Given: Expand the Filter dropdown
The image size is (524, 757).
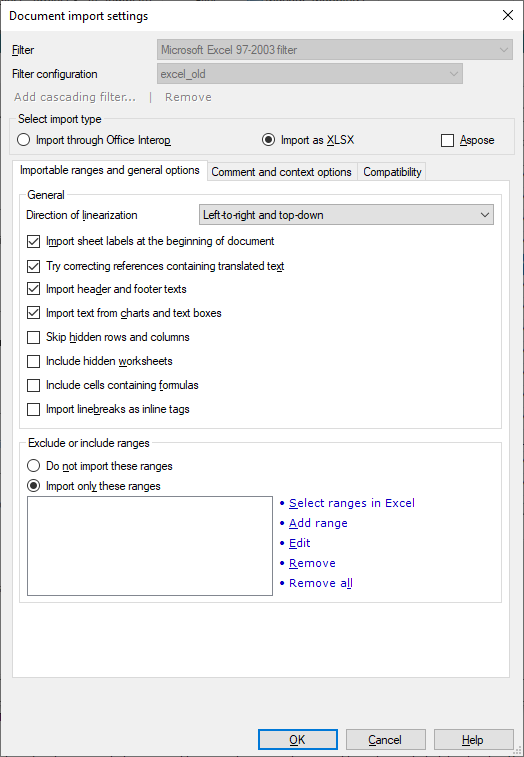Looking at the screenshot, I should (335, 50).
